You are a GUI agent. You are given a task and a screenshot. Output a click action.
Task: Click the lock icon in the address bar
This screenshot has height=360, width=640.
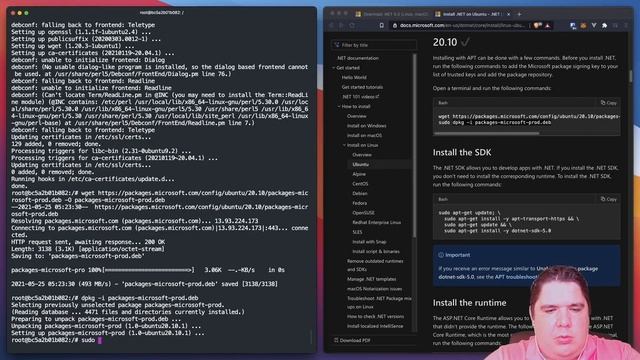point(395,25)
